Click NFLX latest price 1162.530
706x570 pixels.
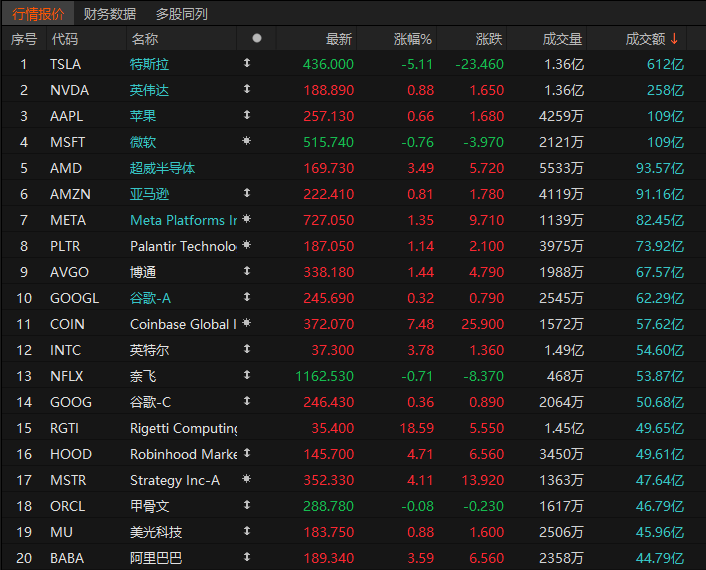coord(325,376)
